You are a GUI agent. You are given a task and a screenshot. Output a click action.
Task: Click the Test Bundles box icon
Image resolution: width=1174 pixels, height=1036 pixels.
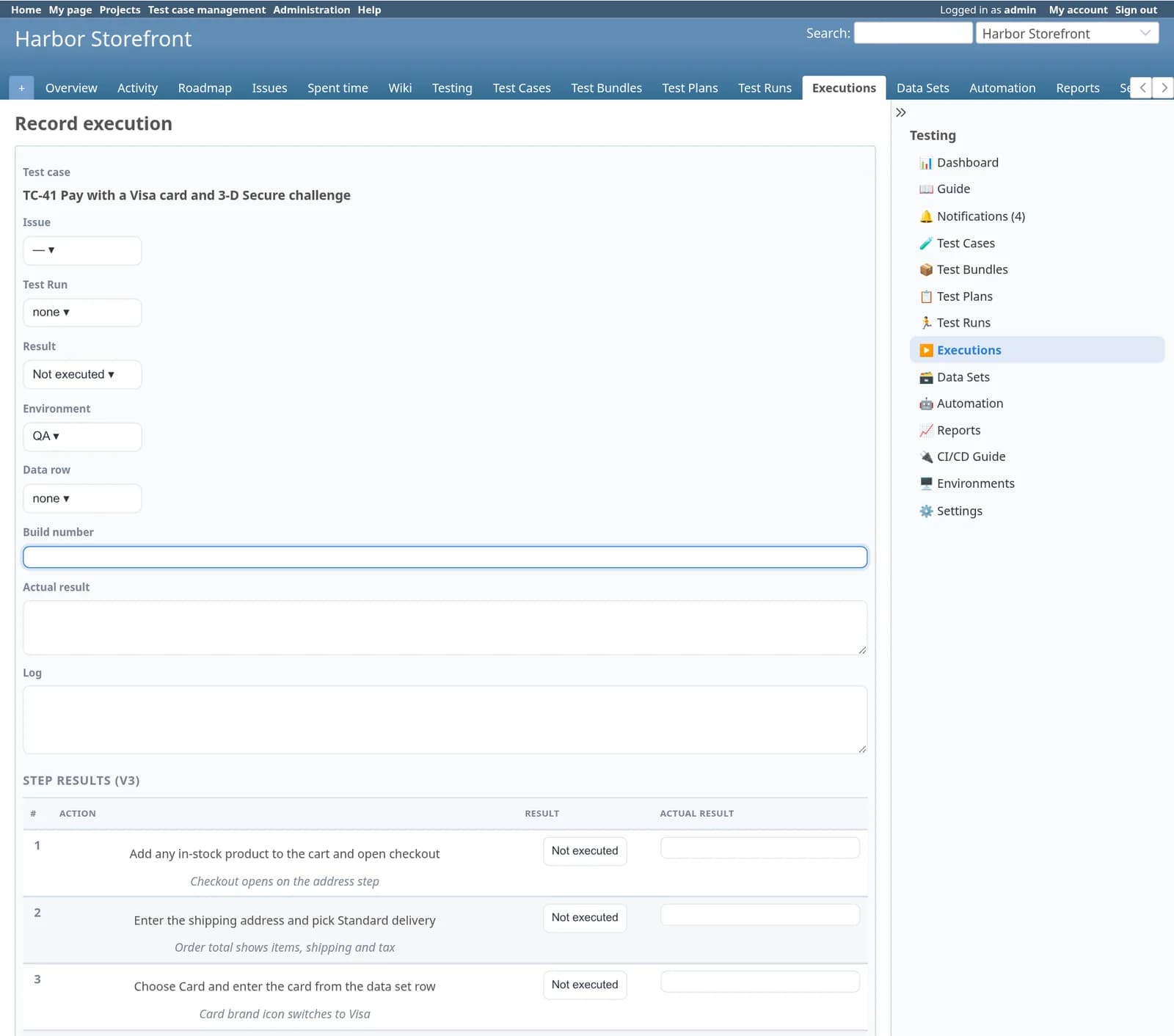click(926, 269)
